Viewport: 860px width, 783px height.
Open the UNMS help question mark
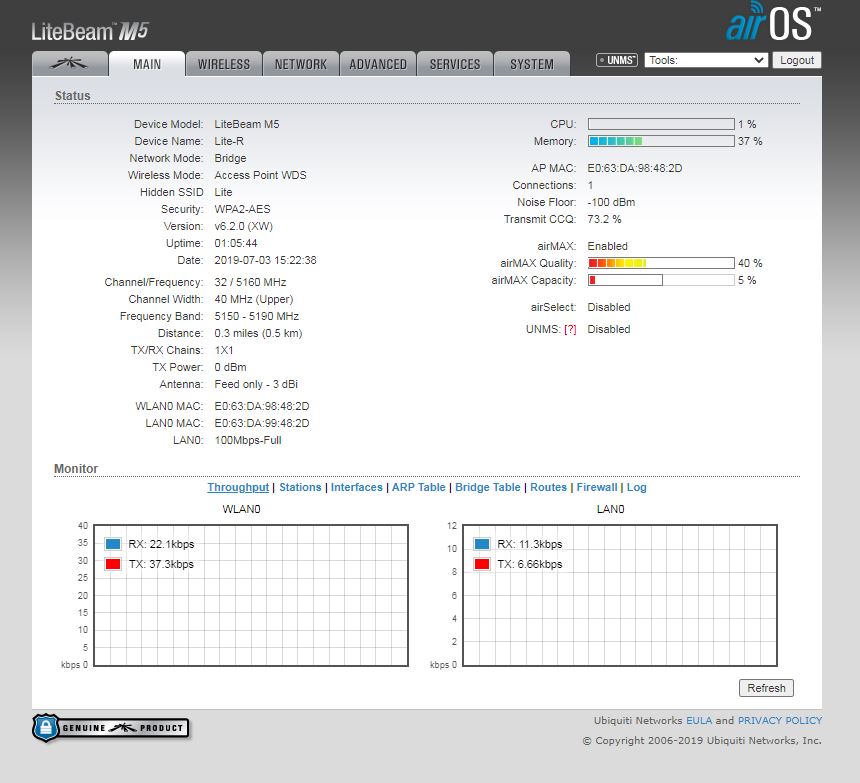[x=570, y=329]
